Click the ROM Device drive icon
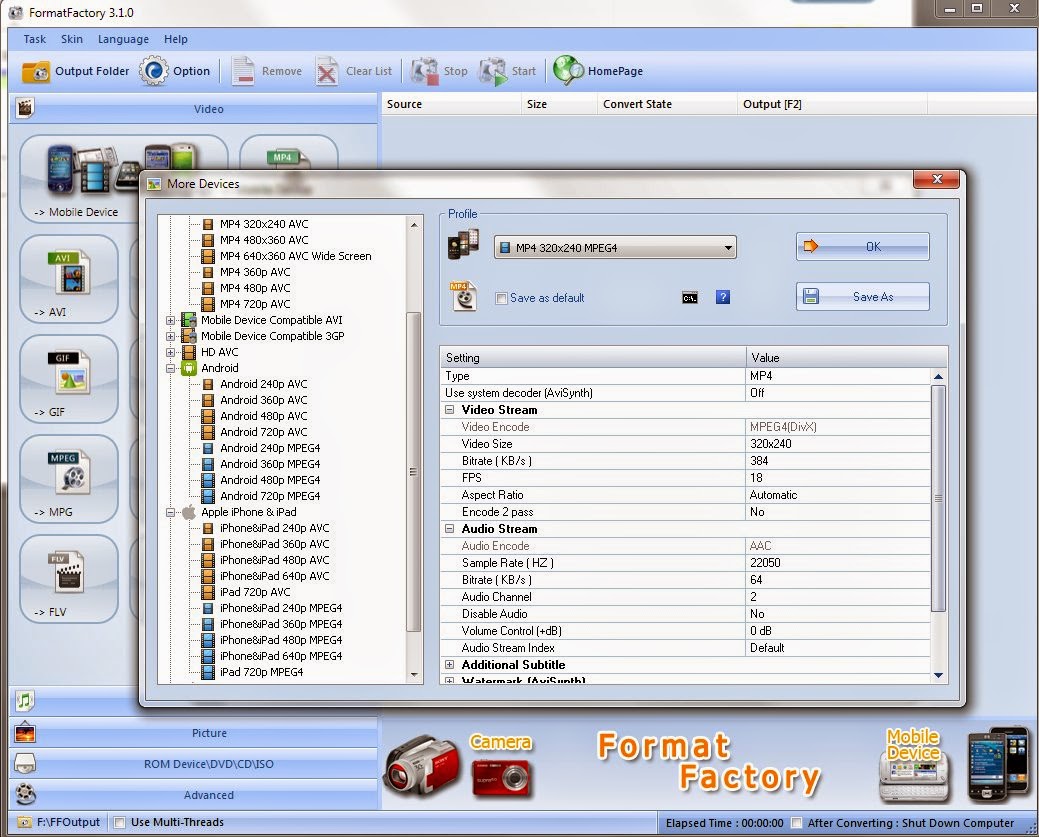This screenshot has width=1039, height=837. click(x=25, y=763)
